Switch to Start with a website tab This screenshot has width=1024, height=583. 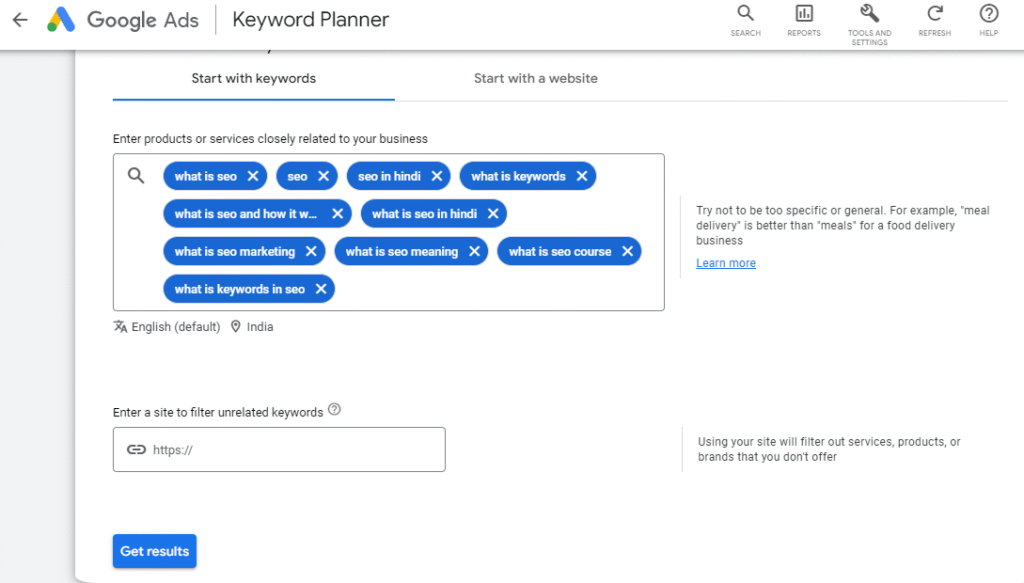pos(536,78)
